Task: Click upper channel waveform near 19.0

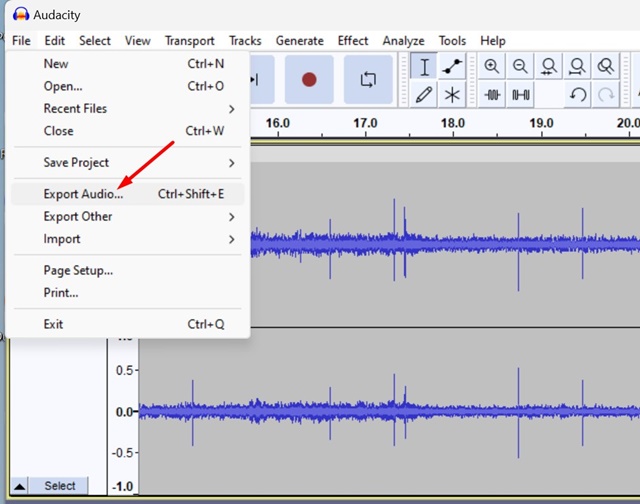Action: click(541, 244)
